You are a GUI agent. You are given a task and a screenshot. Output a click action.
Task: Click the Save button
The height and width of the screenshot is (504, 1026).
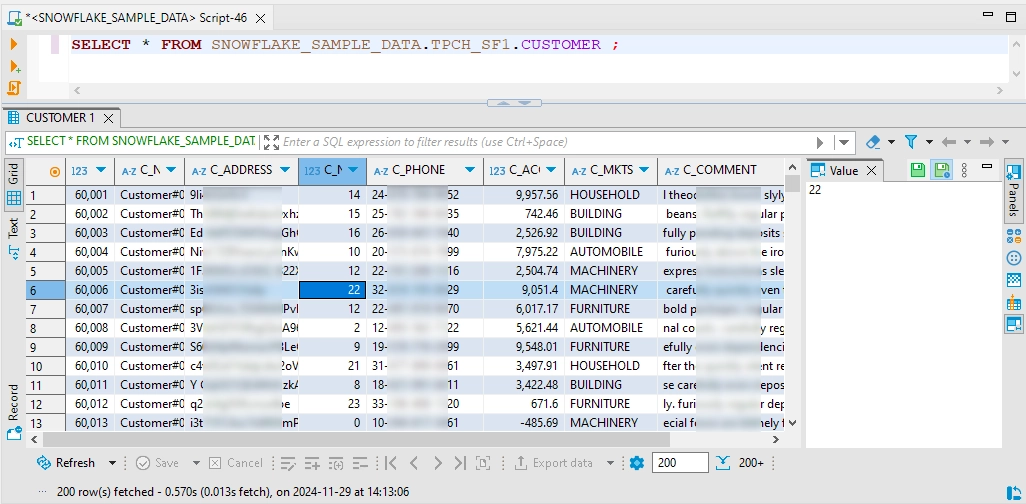157,463
